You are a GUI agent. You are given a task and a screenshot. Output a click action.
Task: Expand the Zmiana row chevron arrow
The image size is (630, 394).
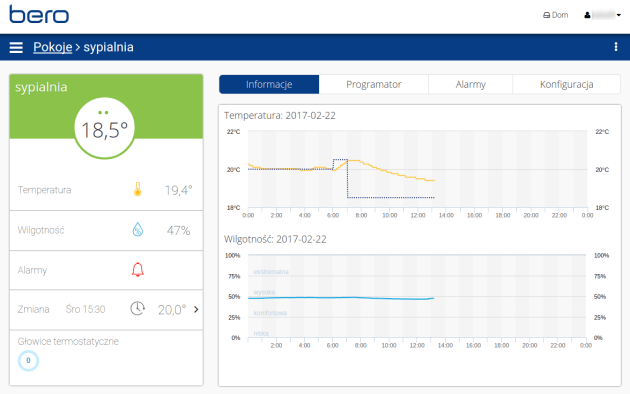coord(196,309)
